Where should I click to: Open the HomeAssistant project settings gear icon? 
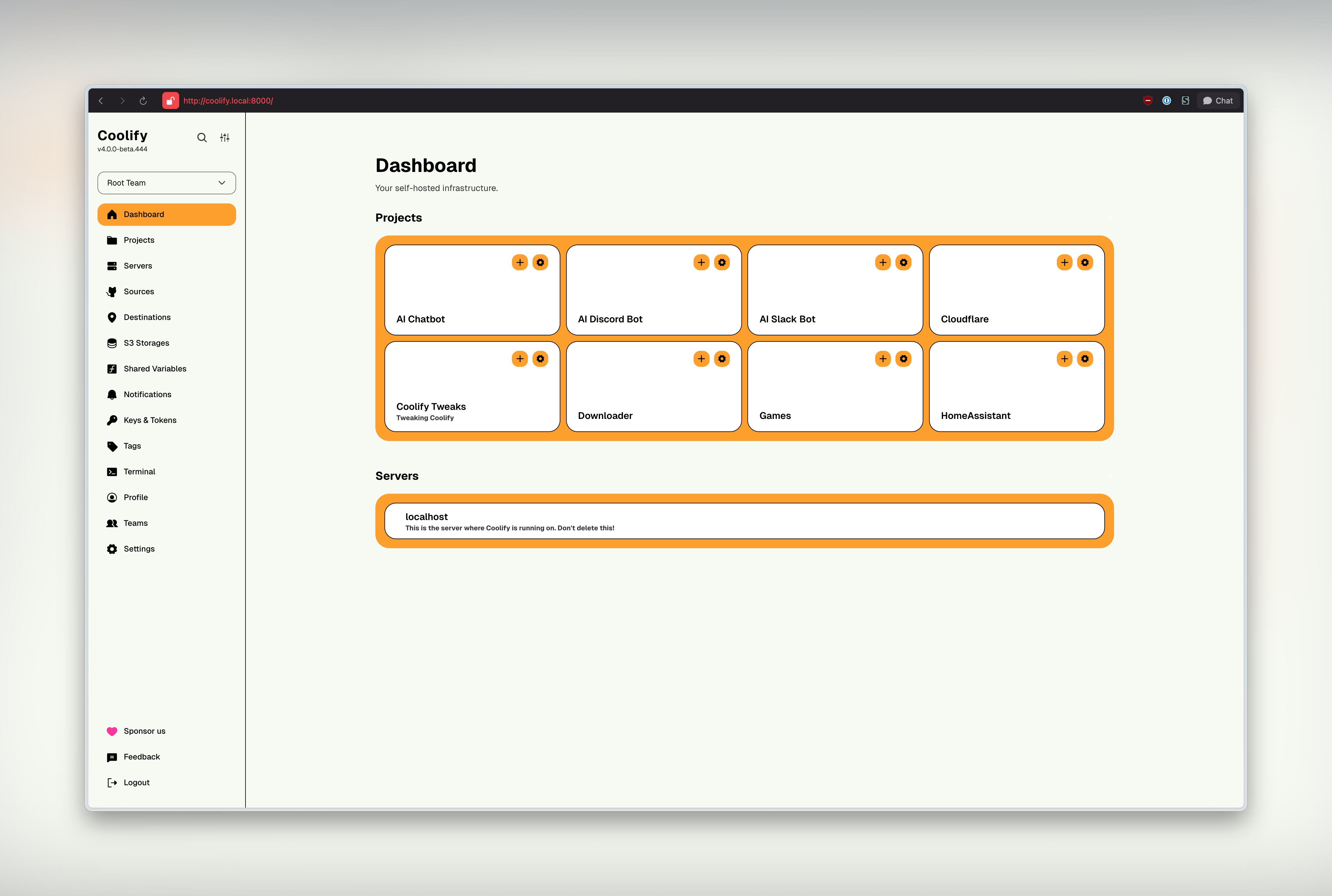point(1085,359)
